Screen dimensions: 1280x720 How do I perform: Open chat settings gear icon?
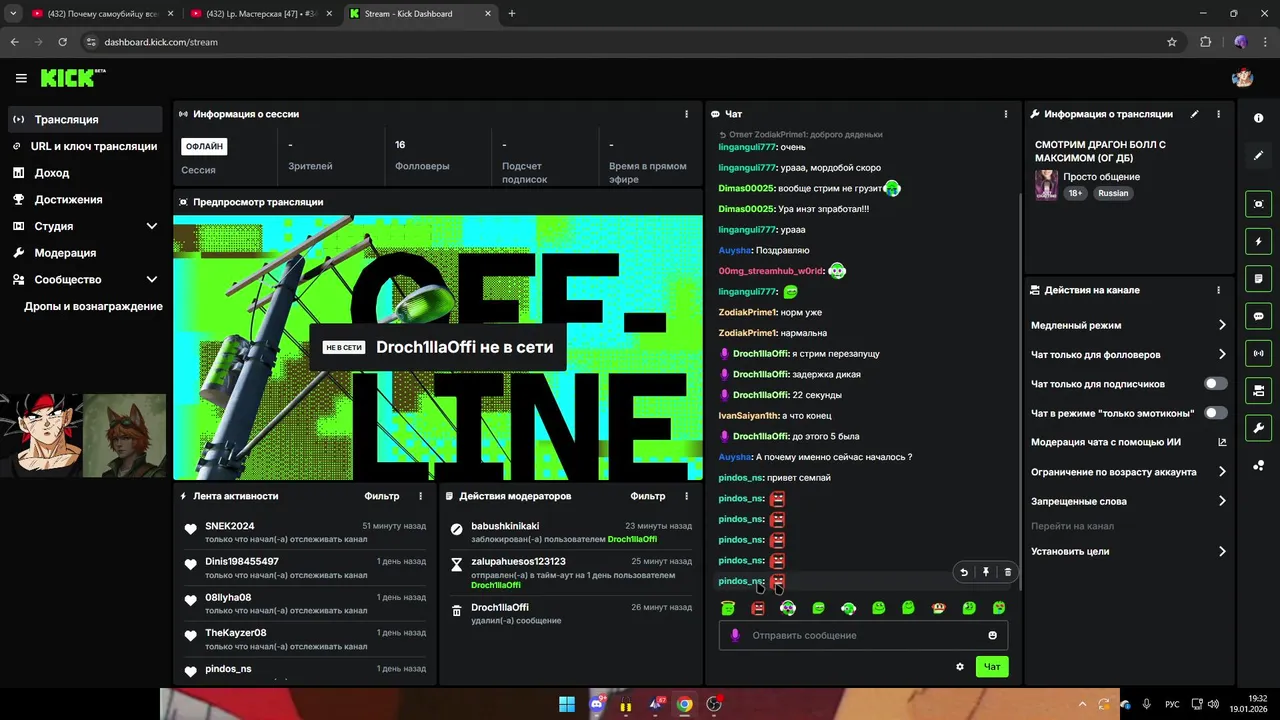[x=960, y=666]
